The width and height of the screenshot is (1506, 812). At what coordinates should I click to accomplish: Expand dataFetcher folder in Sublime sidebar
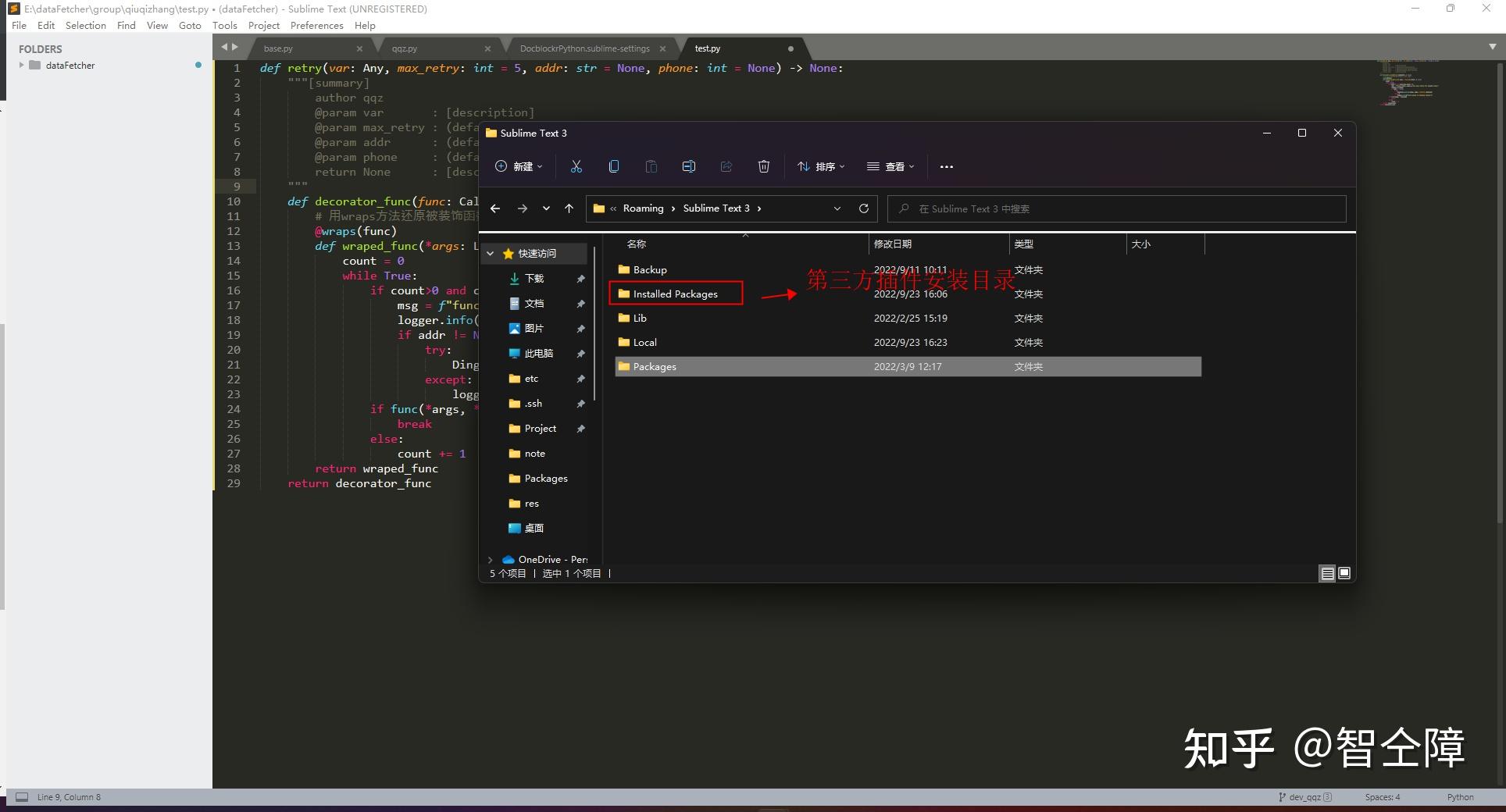22,66
